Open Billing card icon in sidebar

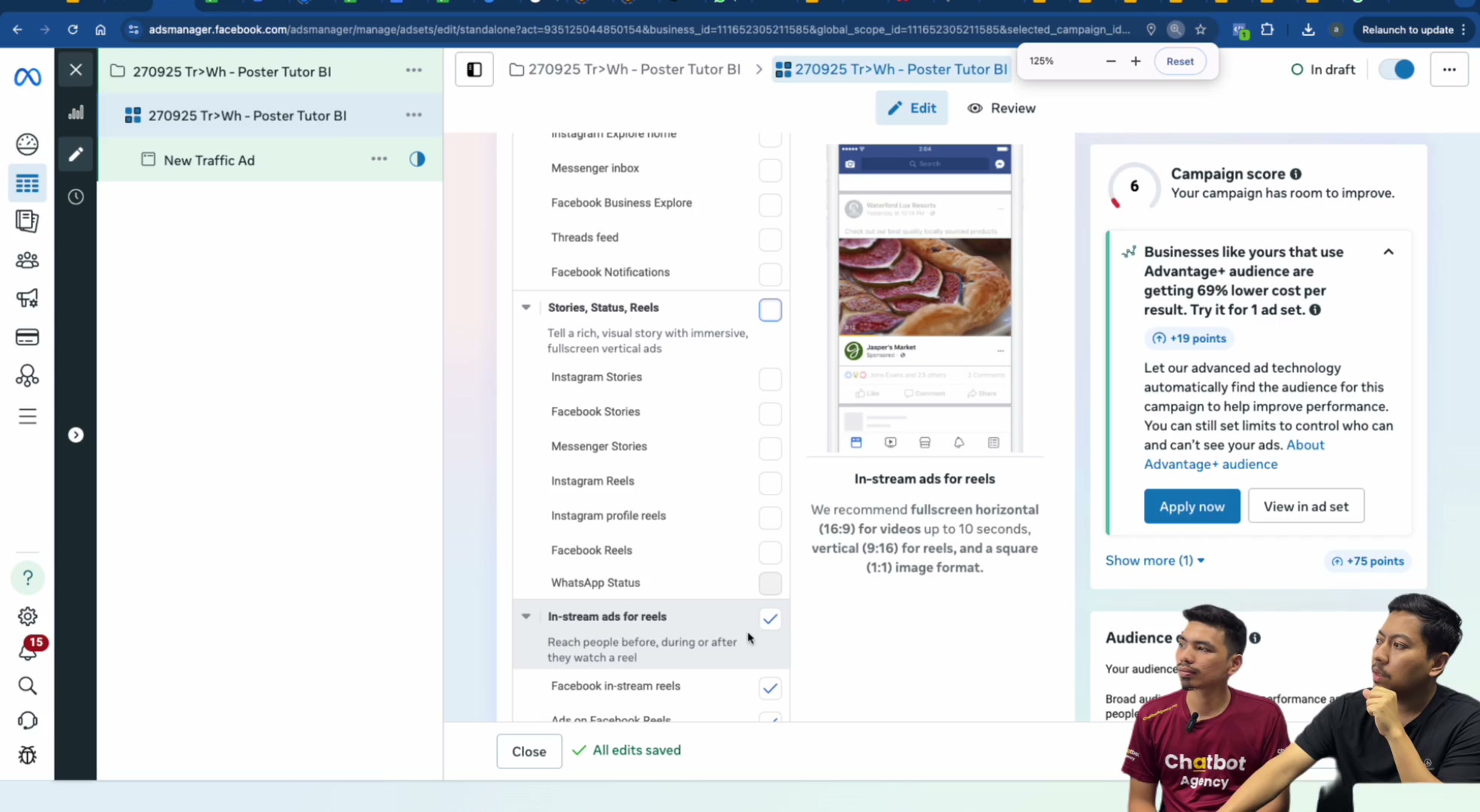(x=27, y=337)
